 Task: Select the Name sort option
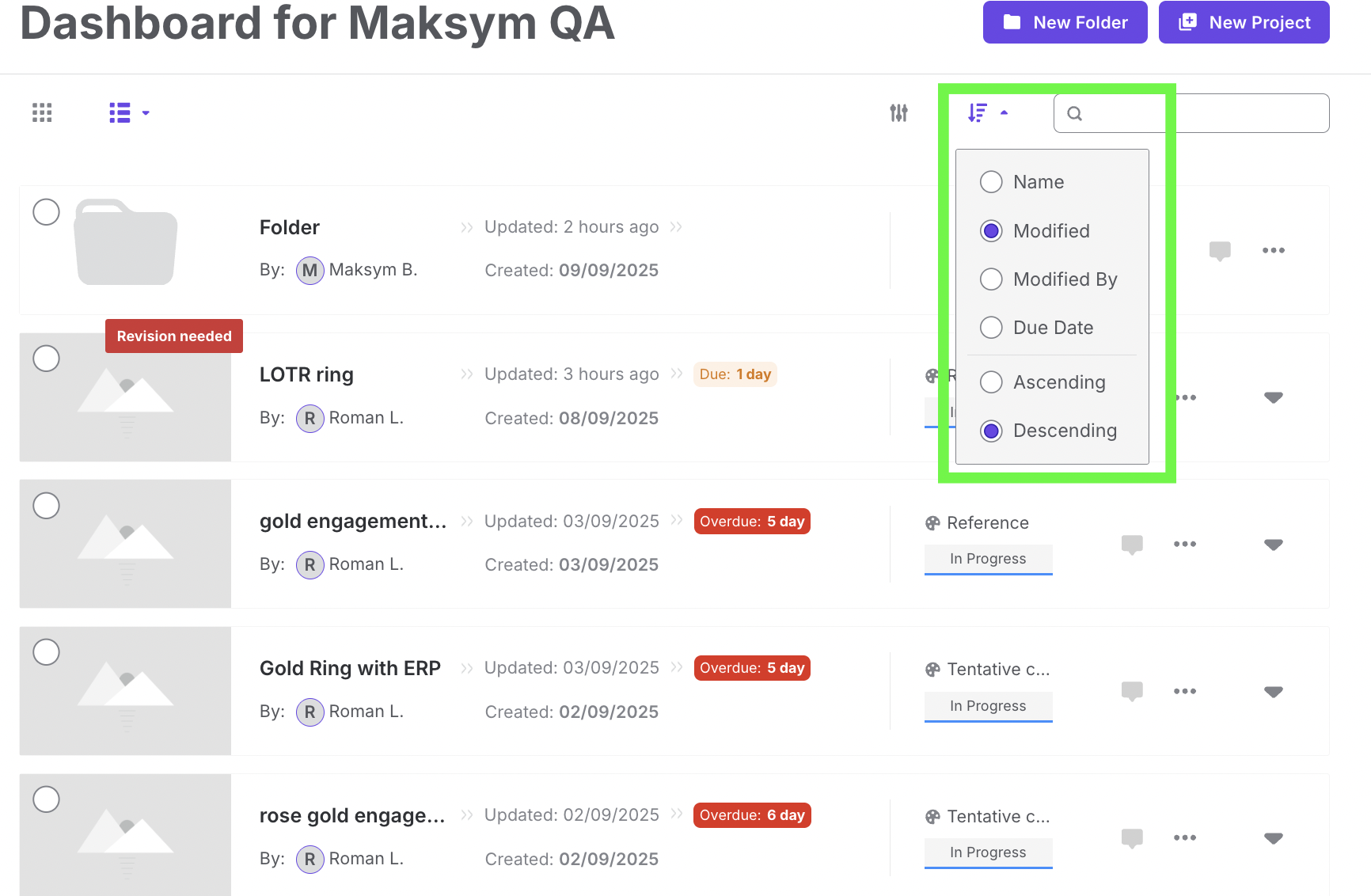[991, 182]
